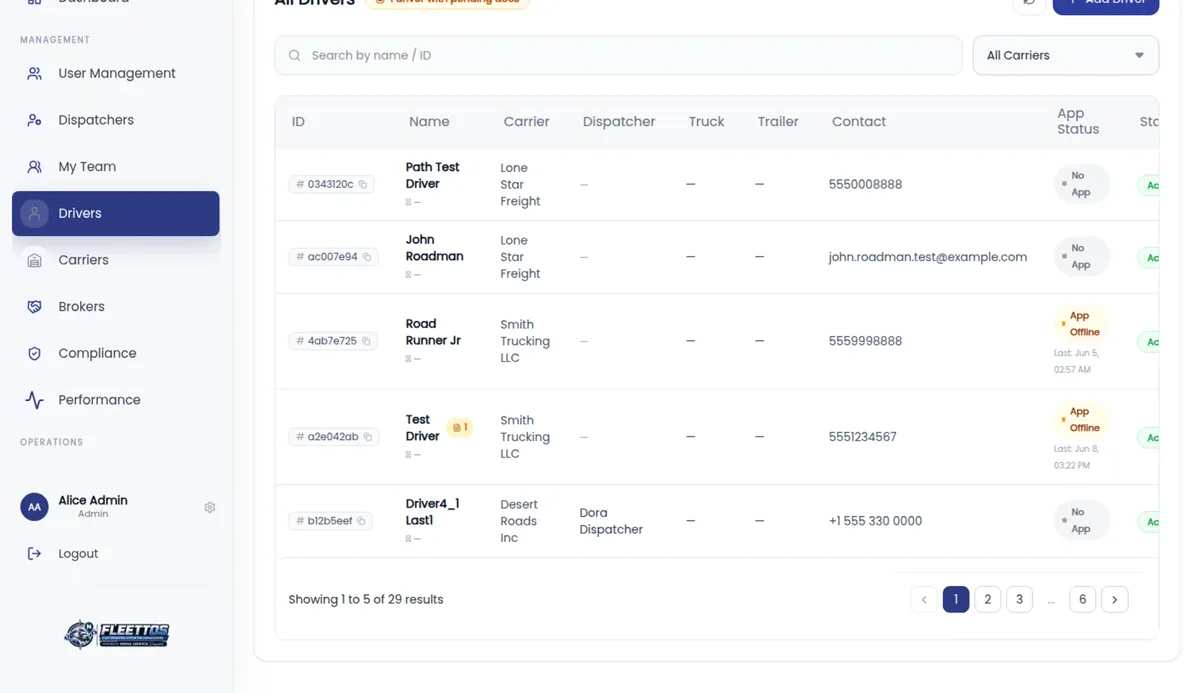Go to page 2 of results
This screenshot has height=693, width=1200.
(987, 599)
